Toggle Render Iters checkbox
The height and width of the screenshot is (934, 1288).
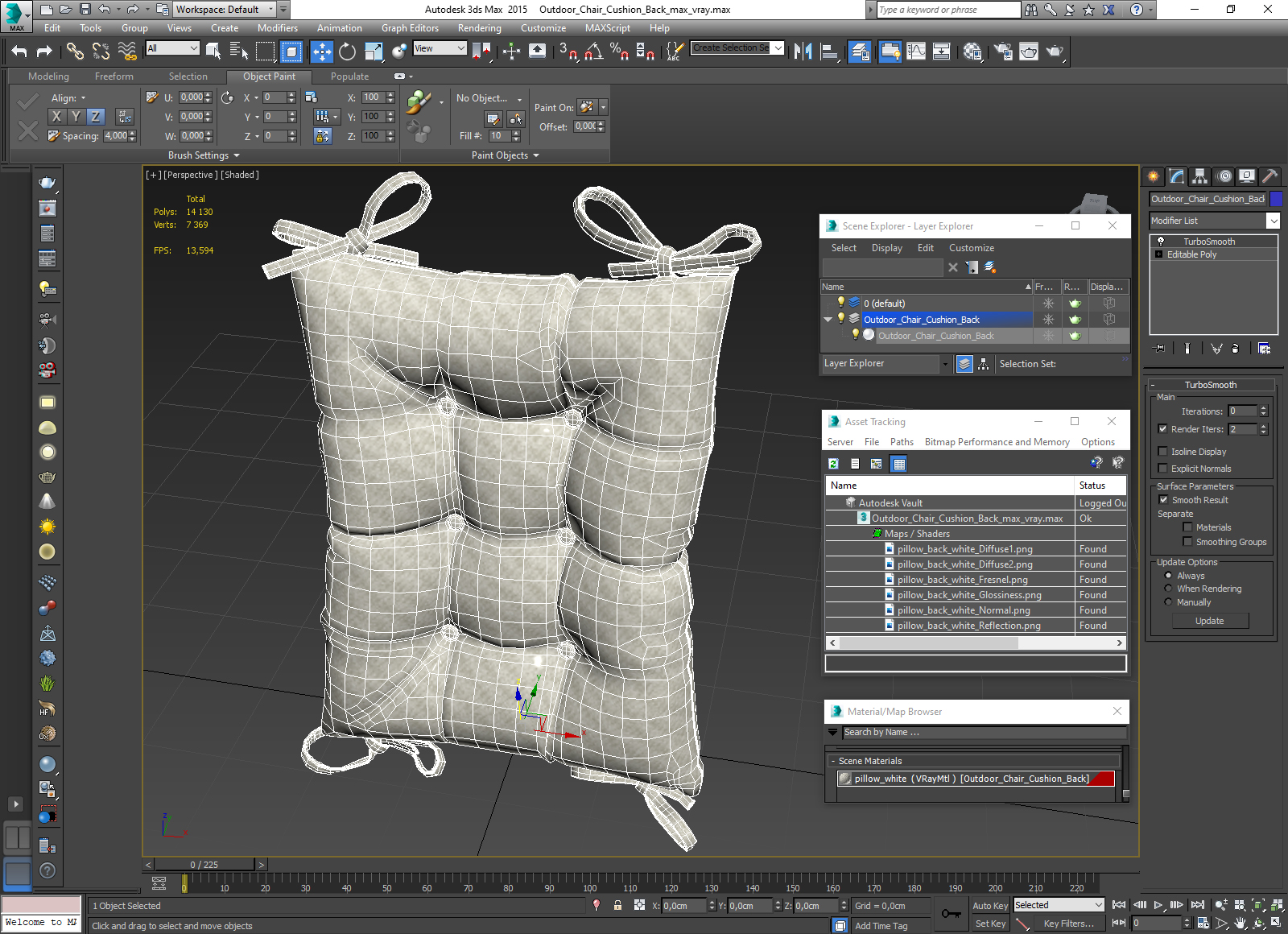coord(1162,429)
